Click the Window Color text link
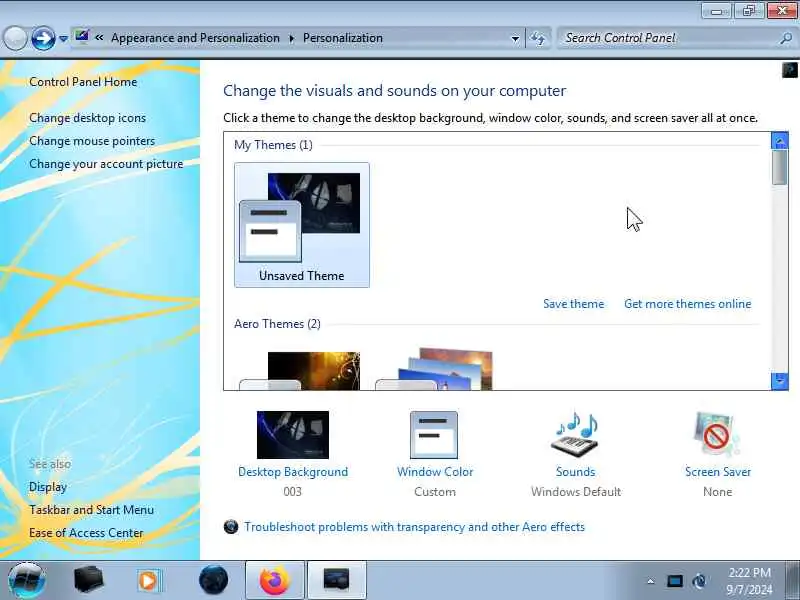 [x=435, y=472]
